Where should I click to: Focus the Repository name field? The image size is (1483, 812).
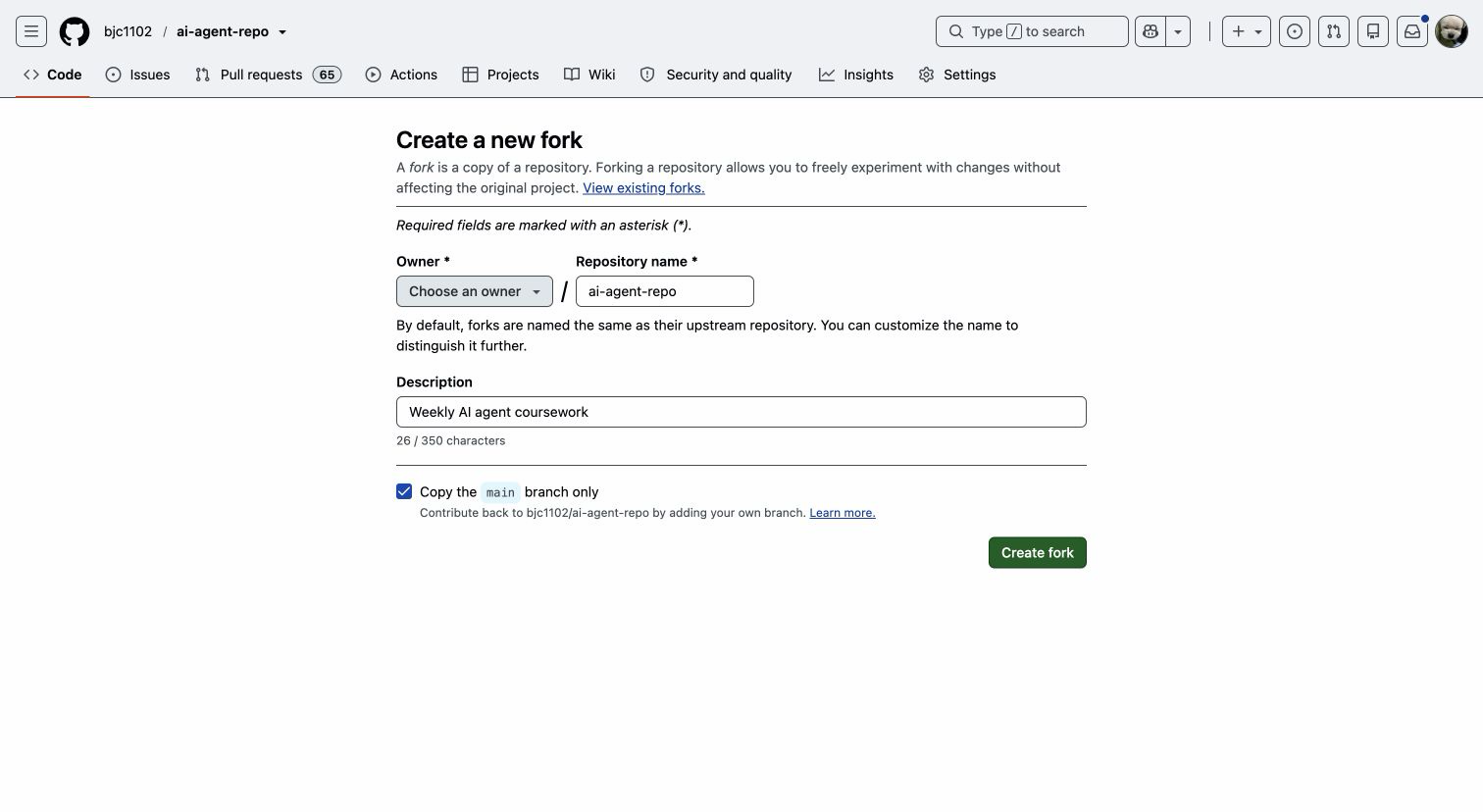point(665,291)
